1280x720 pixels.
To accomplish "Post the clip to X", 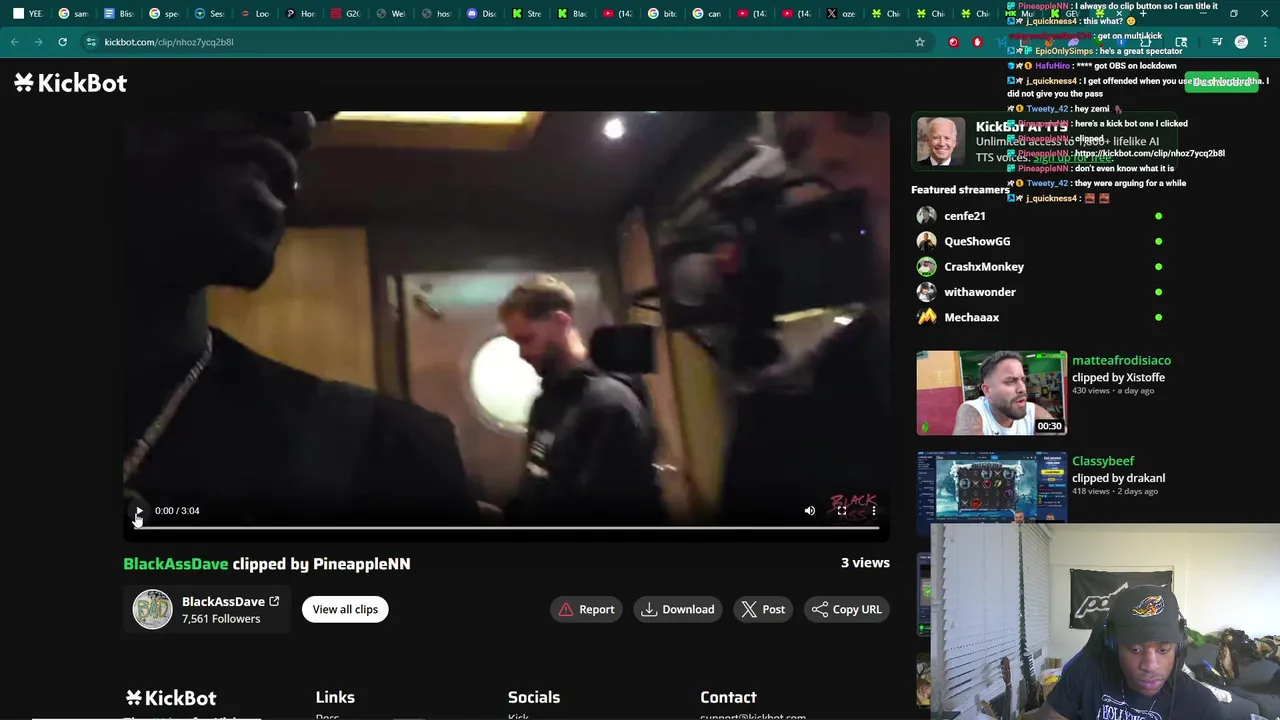I will 763,609.
